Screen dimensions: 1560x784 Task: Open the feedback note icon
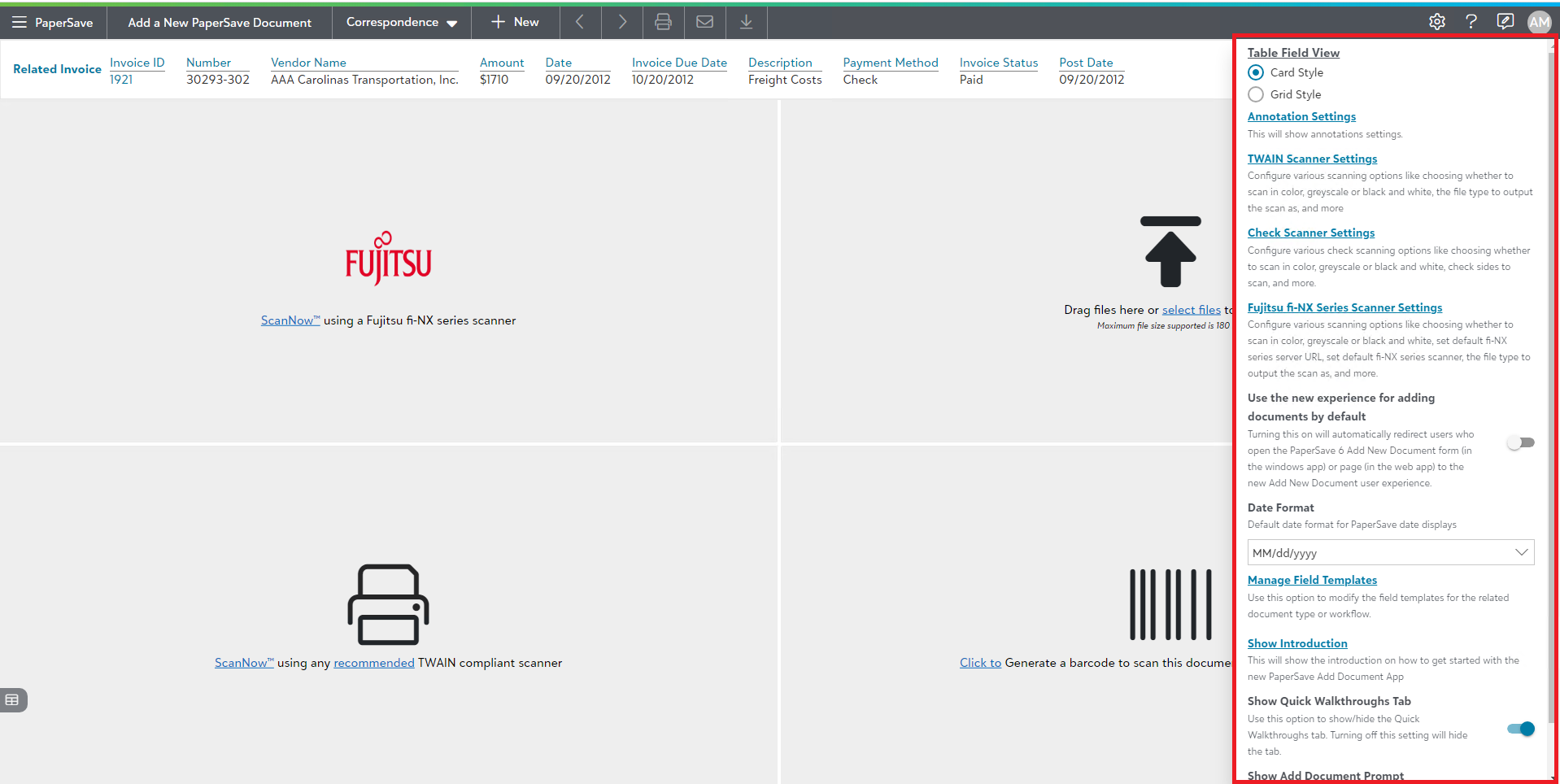[1506, 22]
